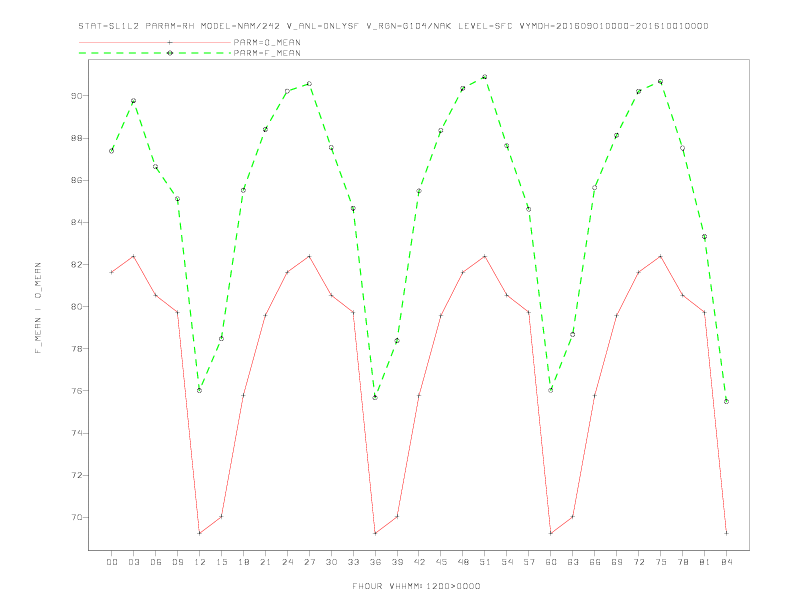Select the red O_MEAN point at hour 27
This screenshot has height=612, width=792.
click(x=309, y=257)
